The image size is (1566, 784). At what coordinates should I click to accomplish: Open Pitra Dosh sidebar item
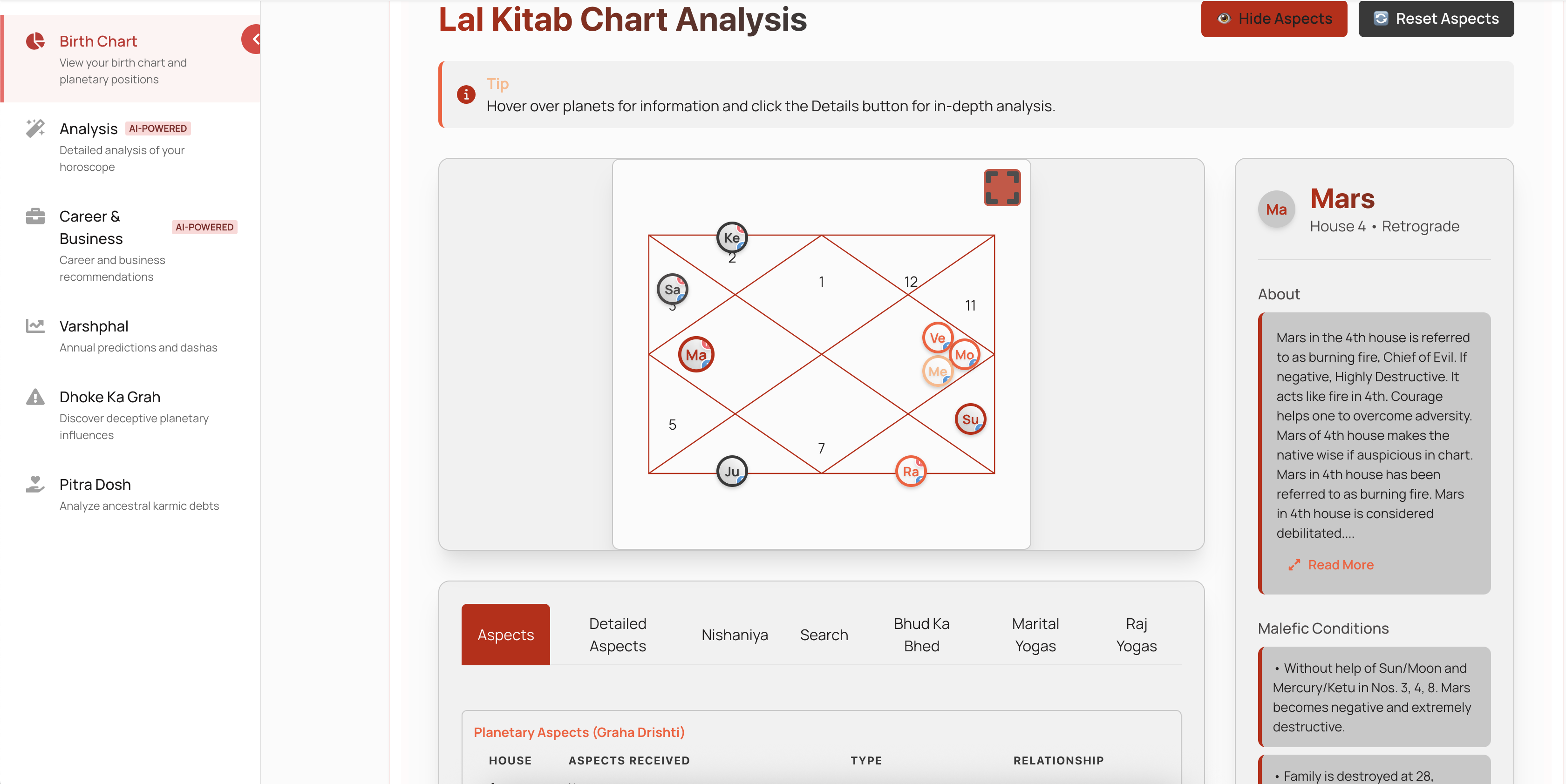[95, 484]
